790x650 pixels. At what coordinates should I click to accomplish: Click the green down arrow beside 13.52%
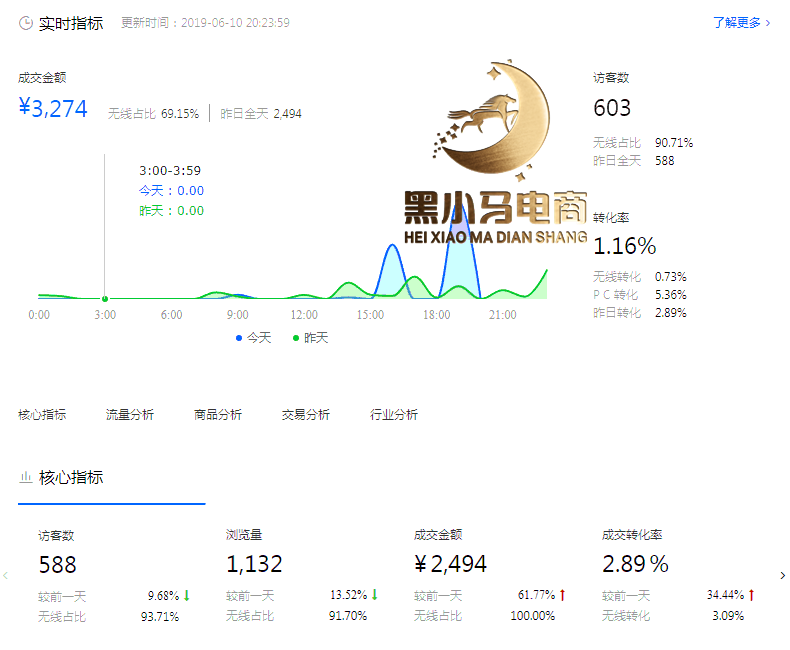click(x=374, y=595)
